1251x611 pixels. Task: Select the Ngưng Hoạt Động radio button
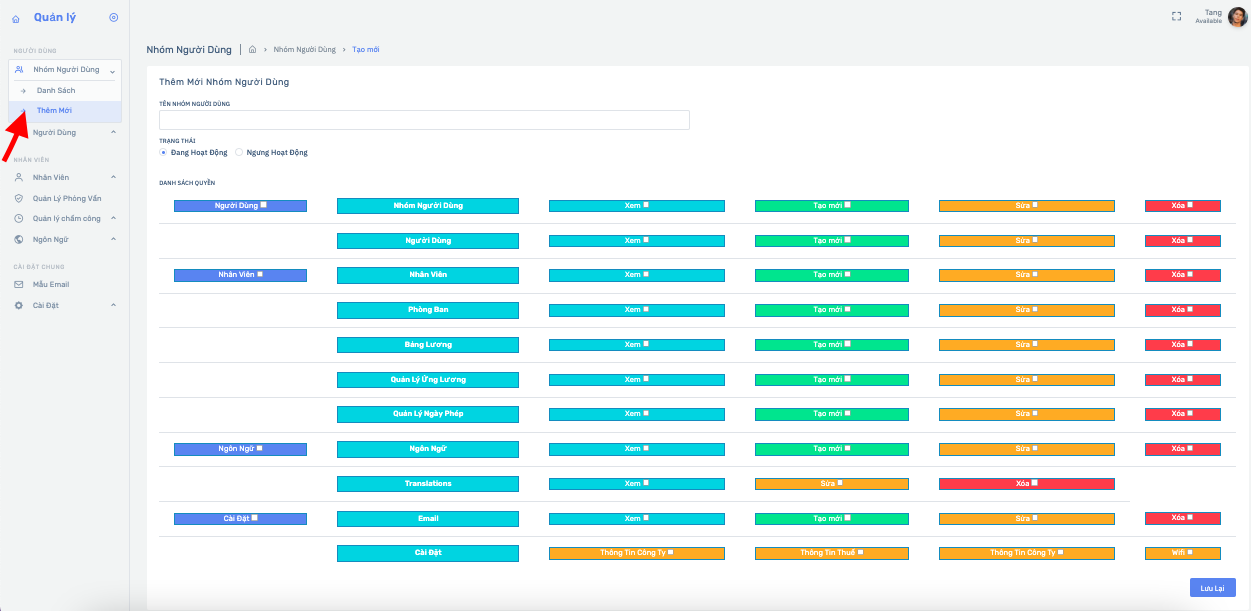[x=239, y=153]
